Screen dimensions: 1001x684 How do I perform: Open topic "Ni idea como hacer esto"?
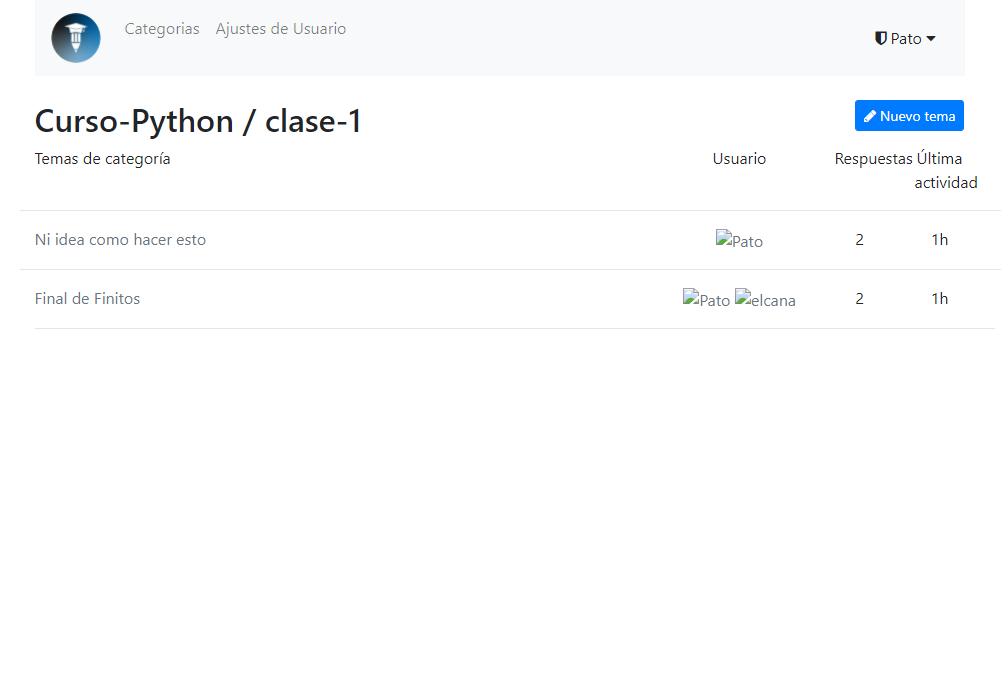point(120,239)
